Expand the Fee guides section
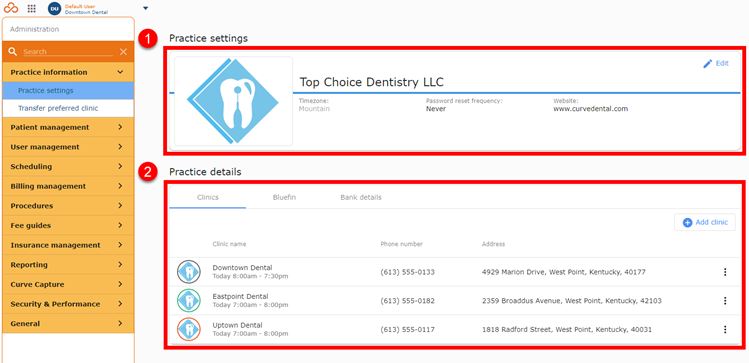Viewport: 749px width, 363px height. pos(68,225)
